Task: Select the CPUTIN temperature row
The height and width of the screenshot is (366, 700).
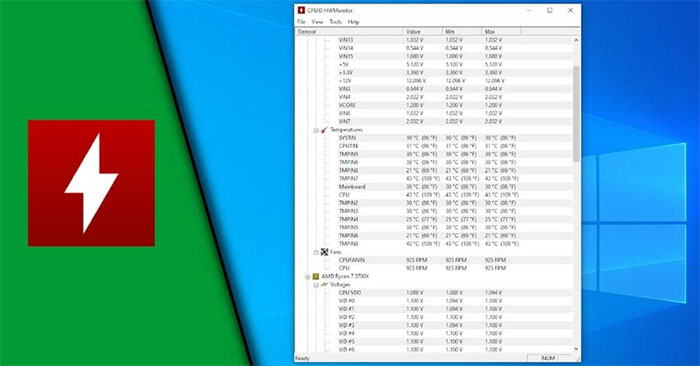Action: (434, 146)
